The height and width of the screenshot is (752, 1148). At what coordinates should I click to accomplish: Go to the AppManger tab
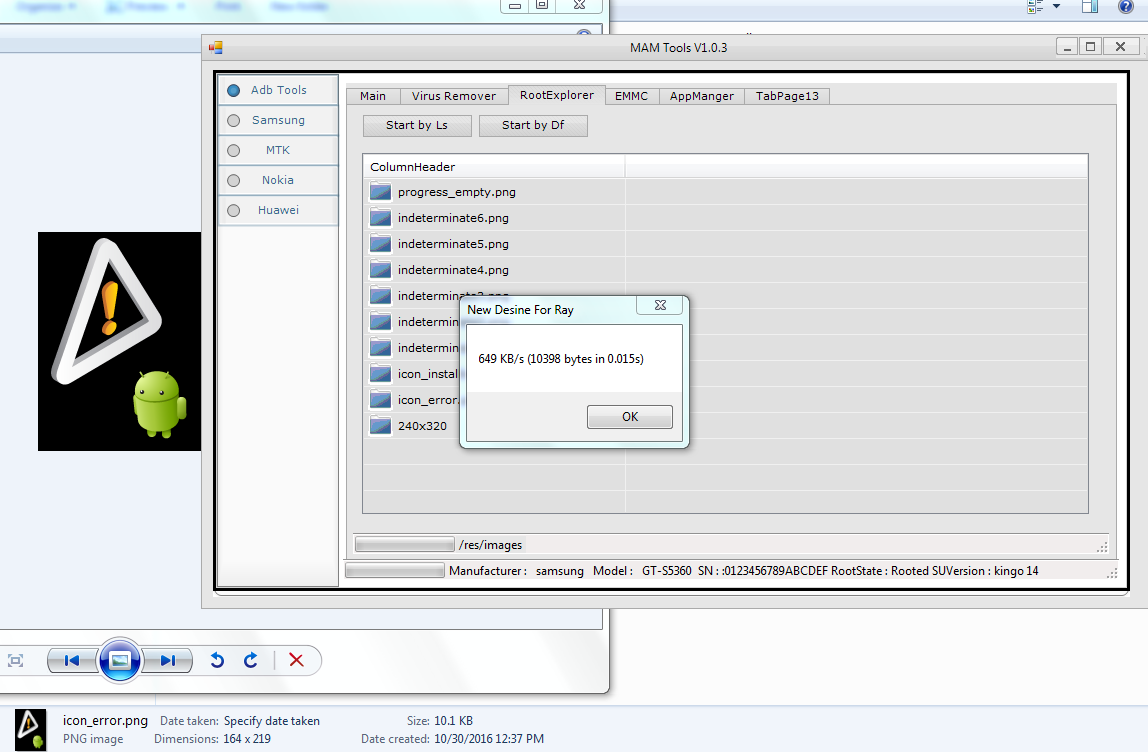click(x=701, y=96)
